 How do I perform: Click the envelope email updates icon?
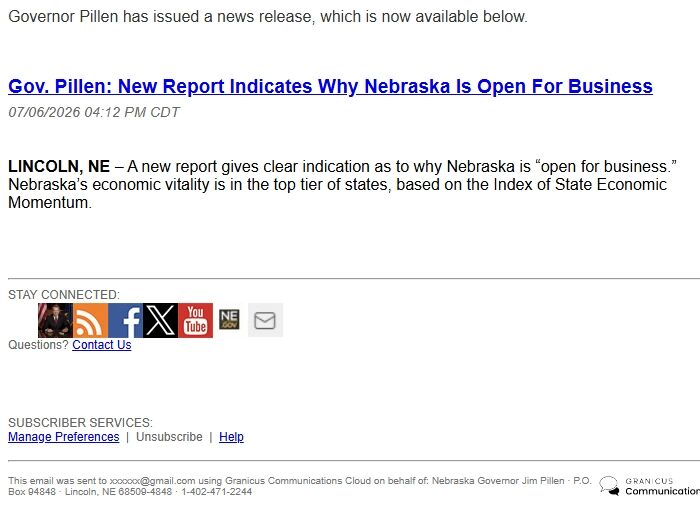click(265, 320)
